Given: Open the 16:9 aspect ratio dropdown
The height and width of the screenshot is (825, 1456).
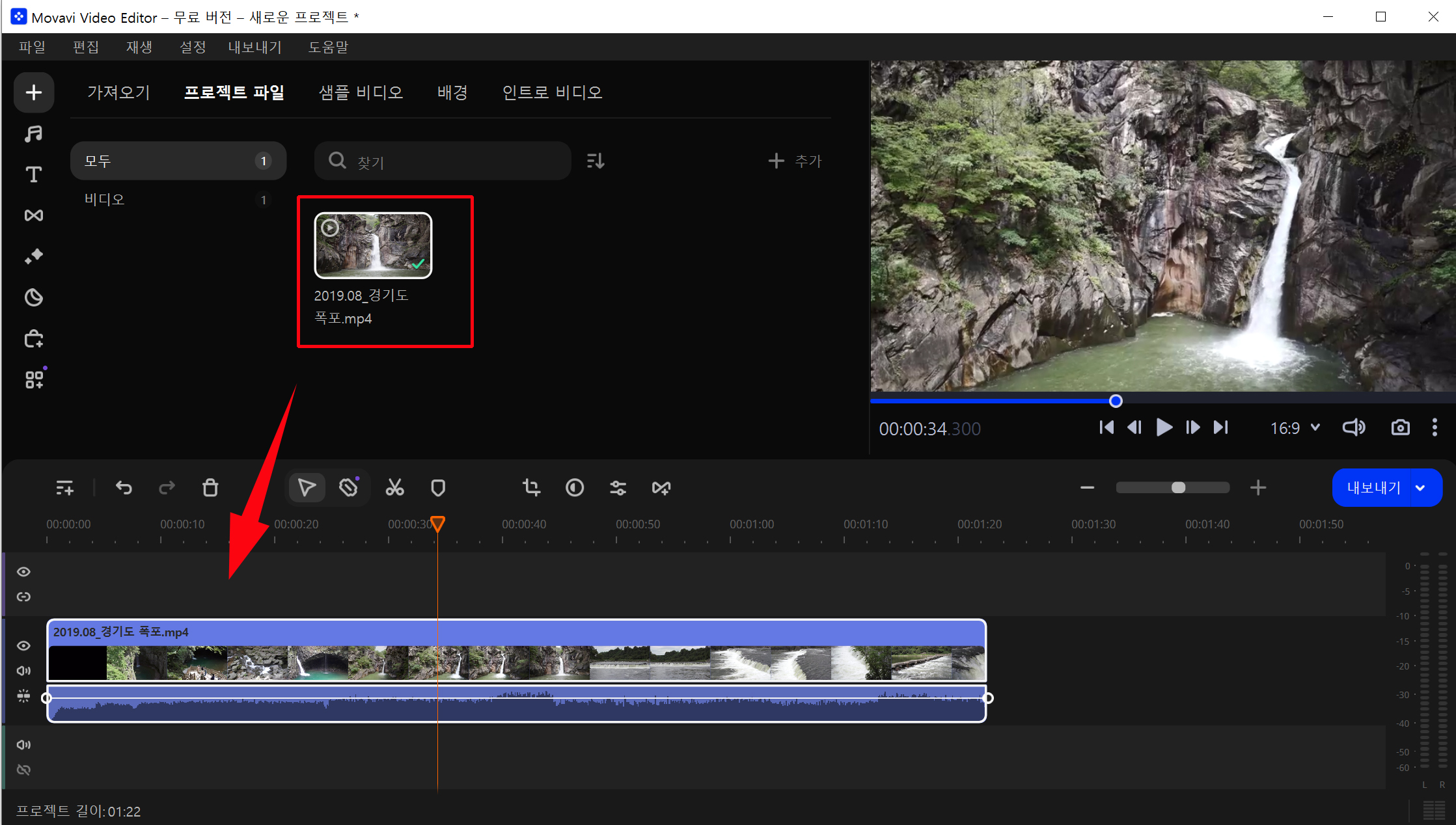Looking at the screenshot, I should click(1295, 427).
